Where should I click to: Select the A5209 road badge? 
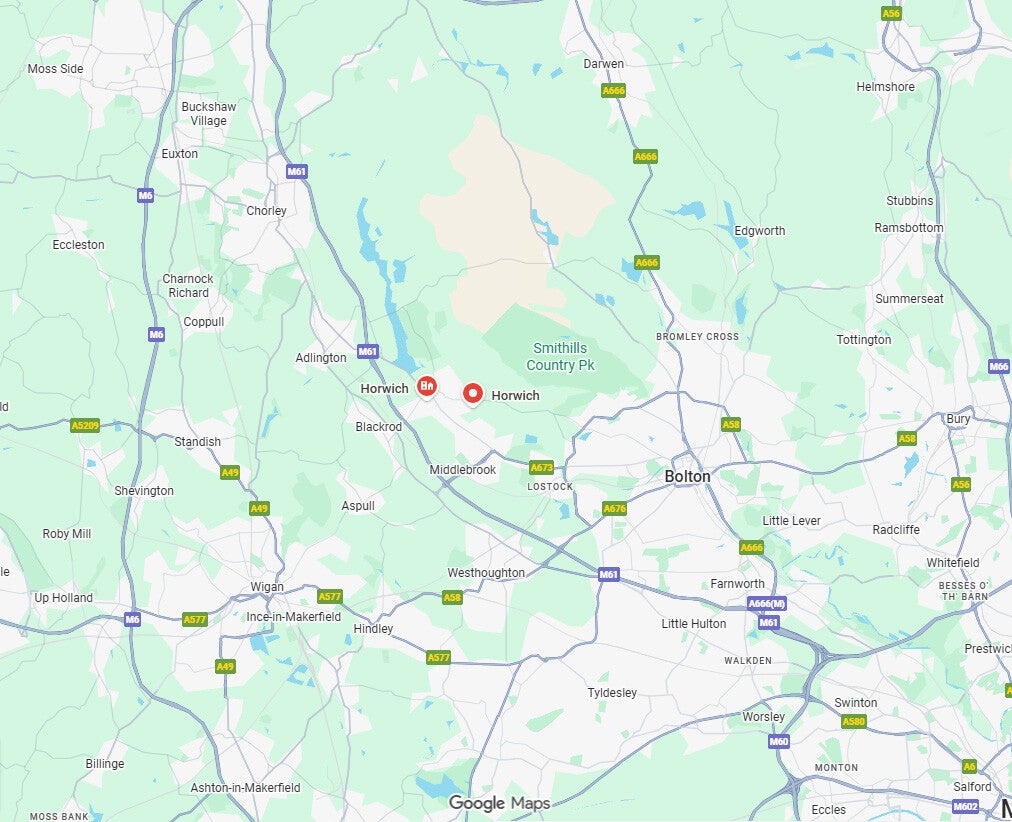click(x=85, y=425)
